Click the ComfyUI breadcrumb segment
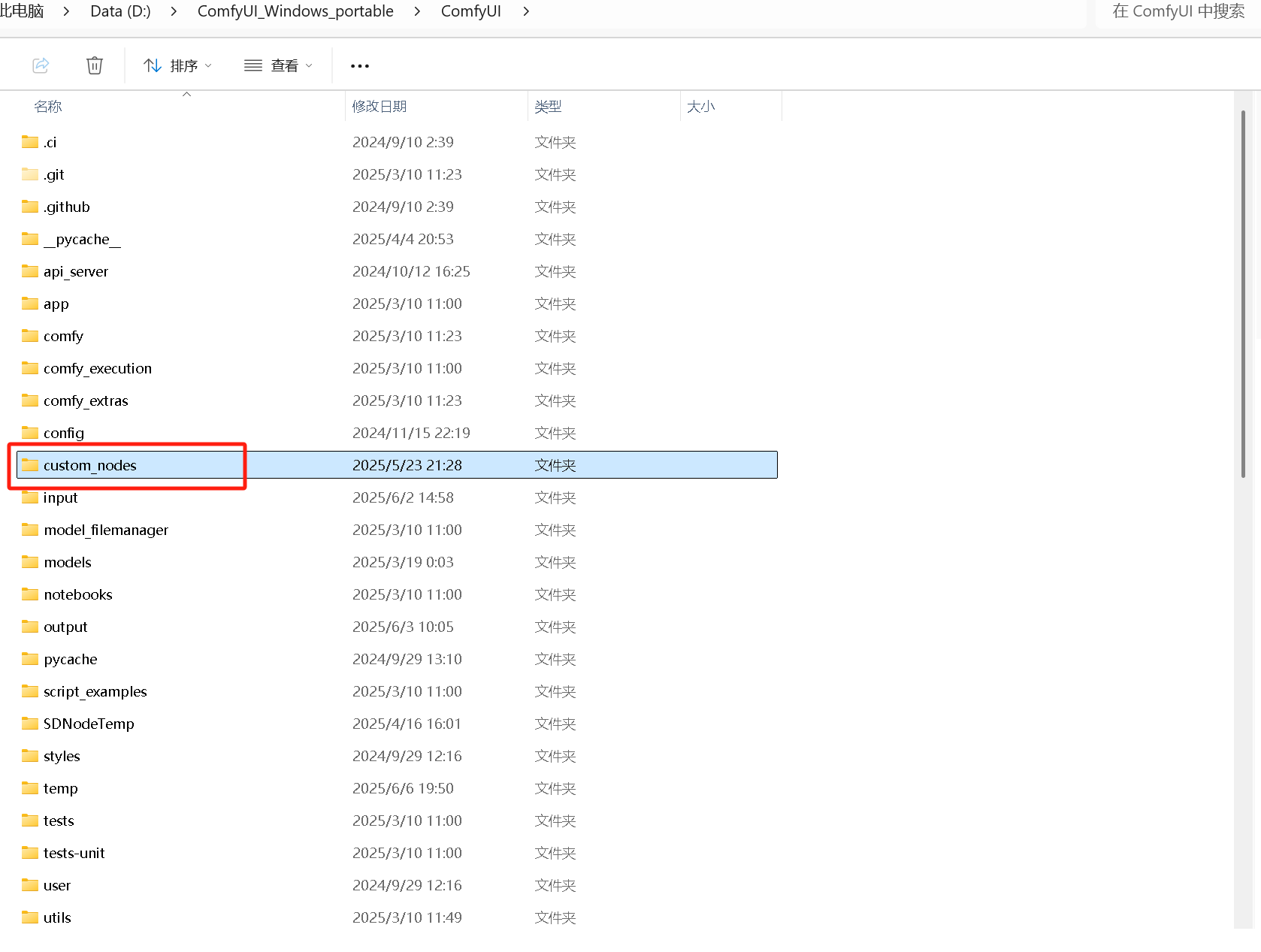This screenshot has height=952, width=1261. coord(470,11)
